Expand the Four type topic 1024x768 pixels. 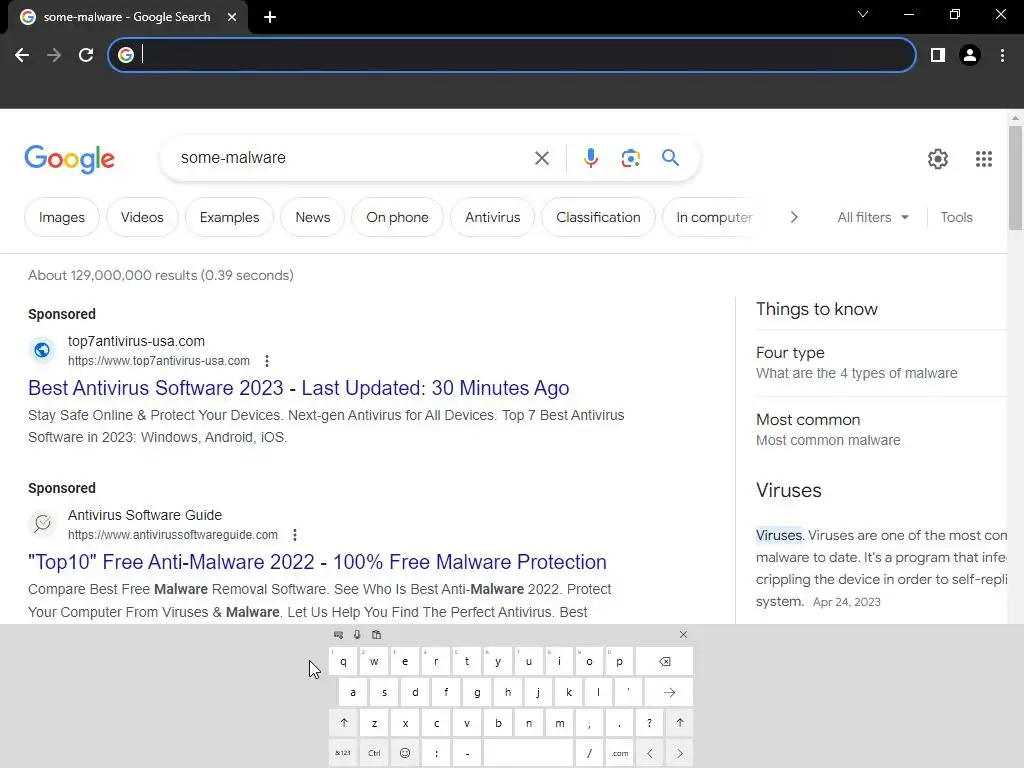tap(882, 362)
